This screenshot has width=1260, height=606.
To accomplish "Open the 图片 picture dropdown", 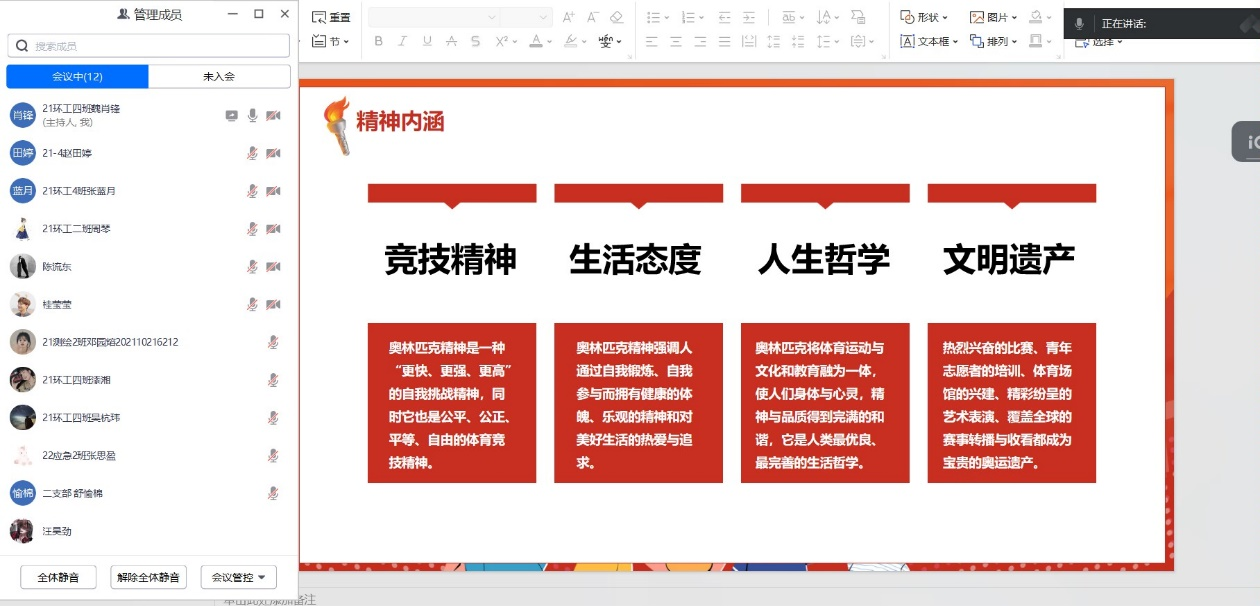I will 994,17.
